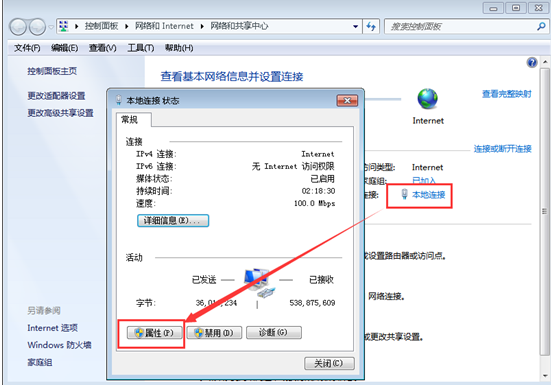The height and width of the screenshot is (385, 551).
Task: Click the 禁用(D) button
Action: [214, 333]
